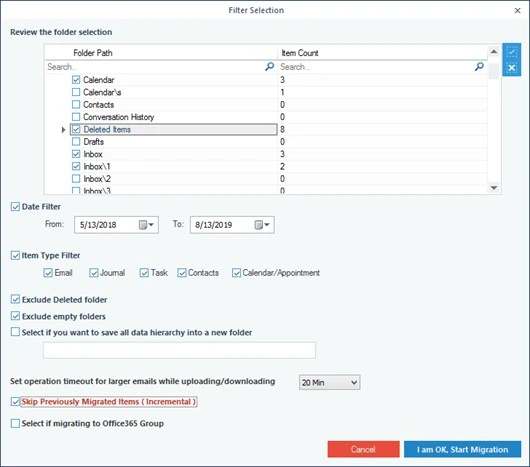Toggle Skip Previously Migrated Items checkbox

15,401
